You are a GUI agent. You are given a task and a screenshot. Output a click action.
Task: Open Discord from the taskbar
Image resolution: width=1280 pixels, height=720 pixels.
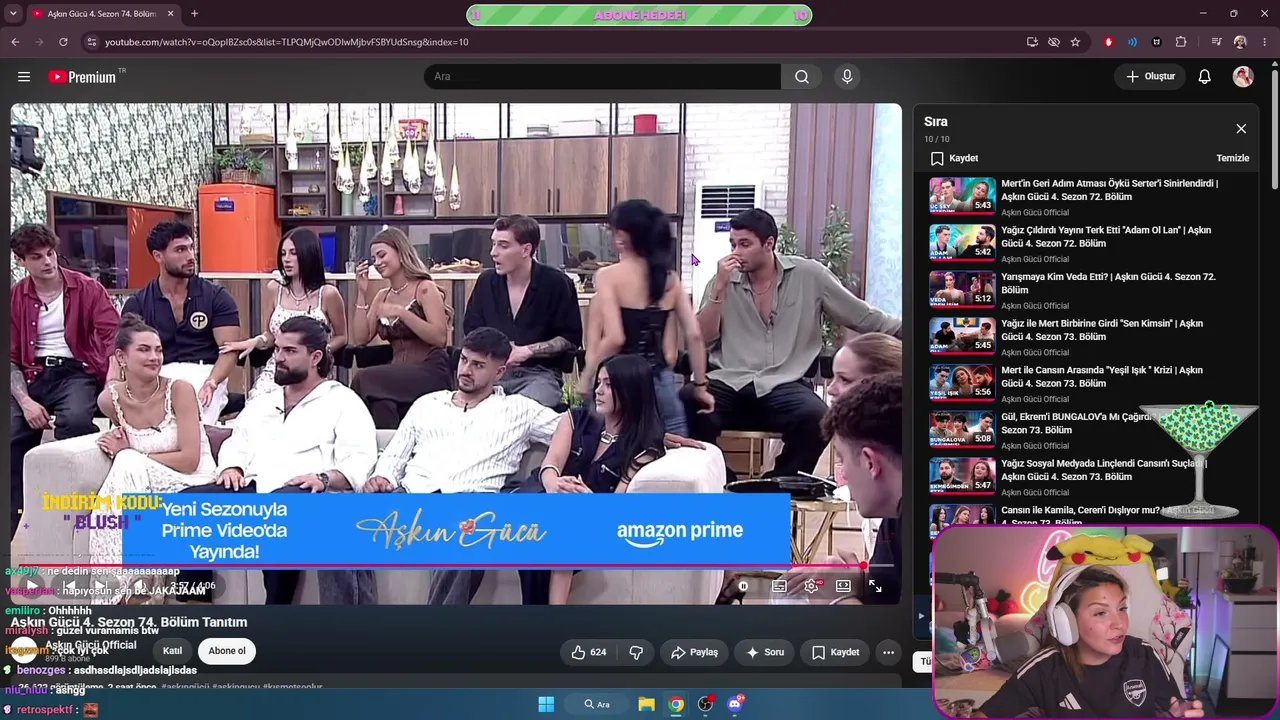[735, 704]
